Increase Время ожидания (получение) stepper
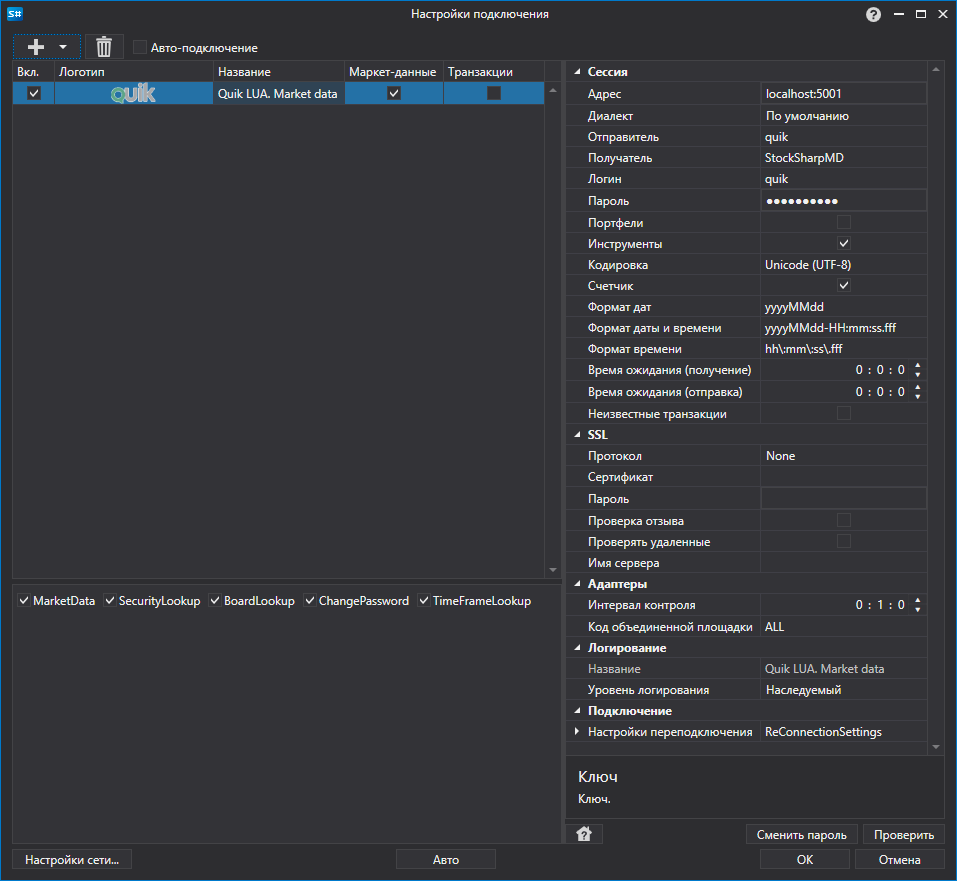Viewport: 957px width, 881px height. click(918, 365)
